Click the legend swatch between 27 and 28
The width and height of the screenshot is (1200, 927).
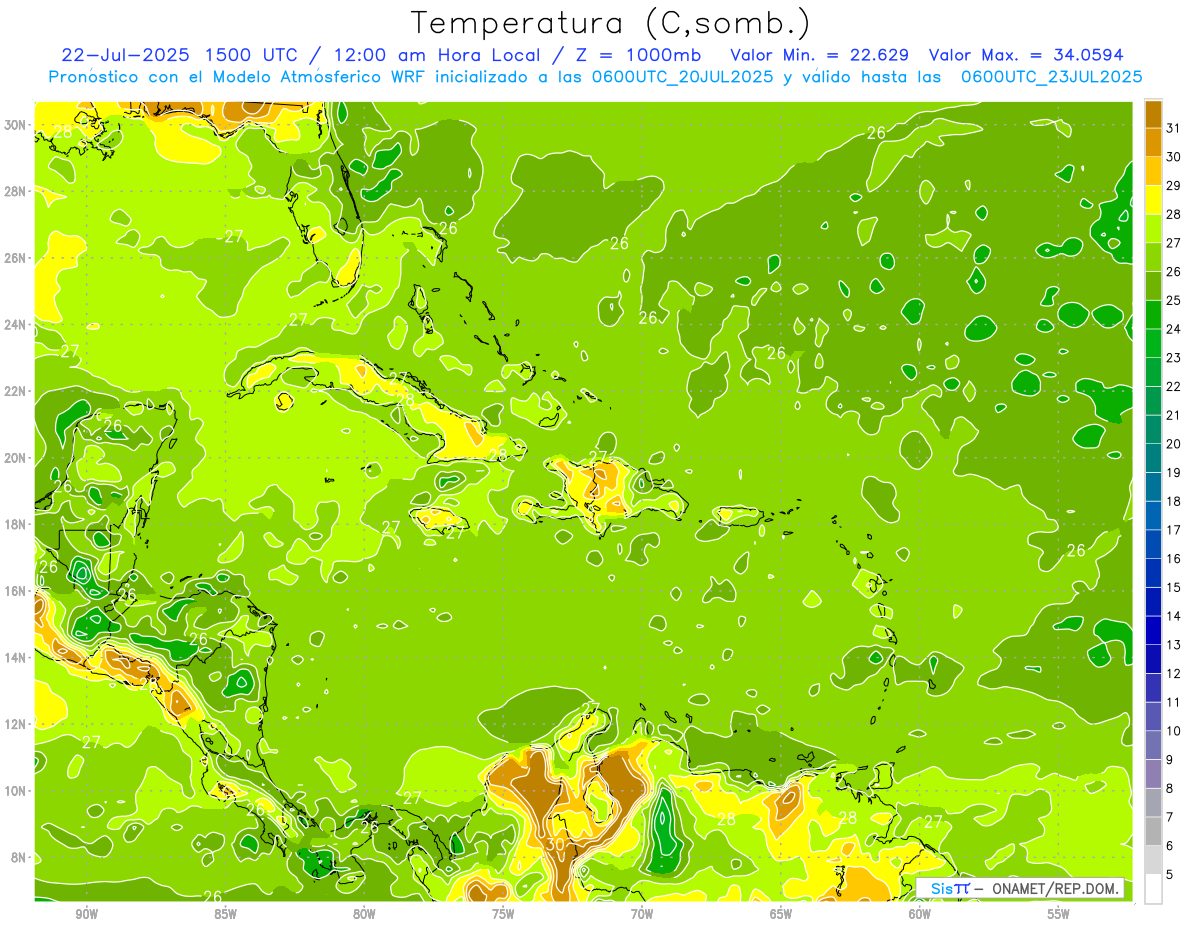[1153, 228]
